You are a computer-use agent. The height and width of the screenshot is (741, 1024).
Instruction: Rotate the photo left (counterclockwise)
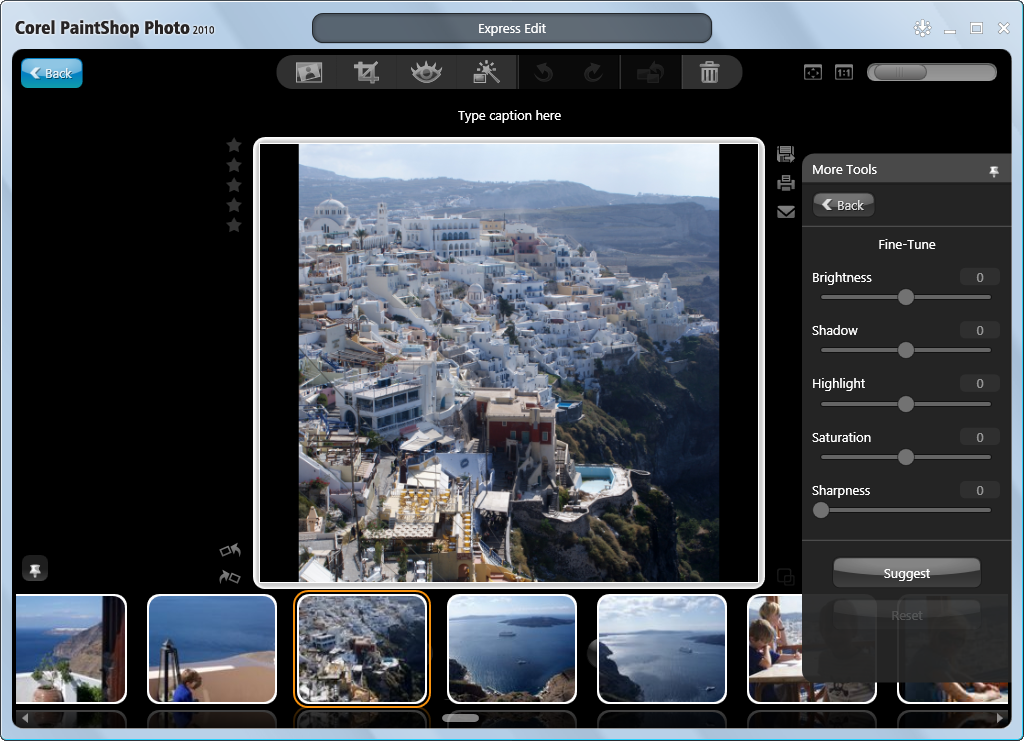[230, 550]
